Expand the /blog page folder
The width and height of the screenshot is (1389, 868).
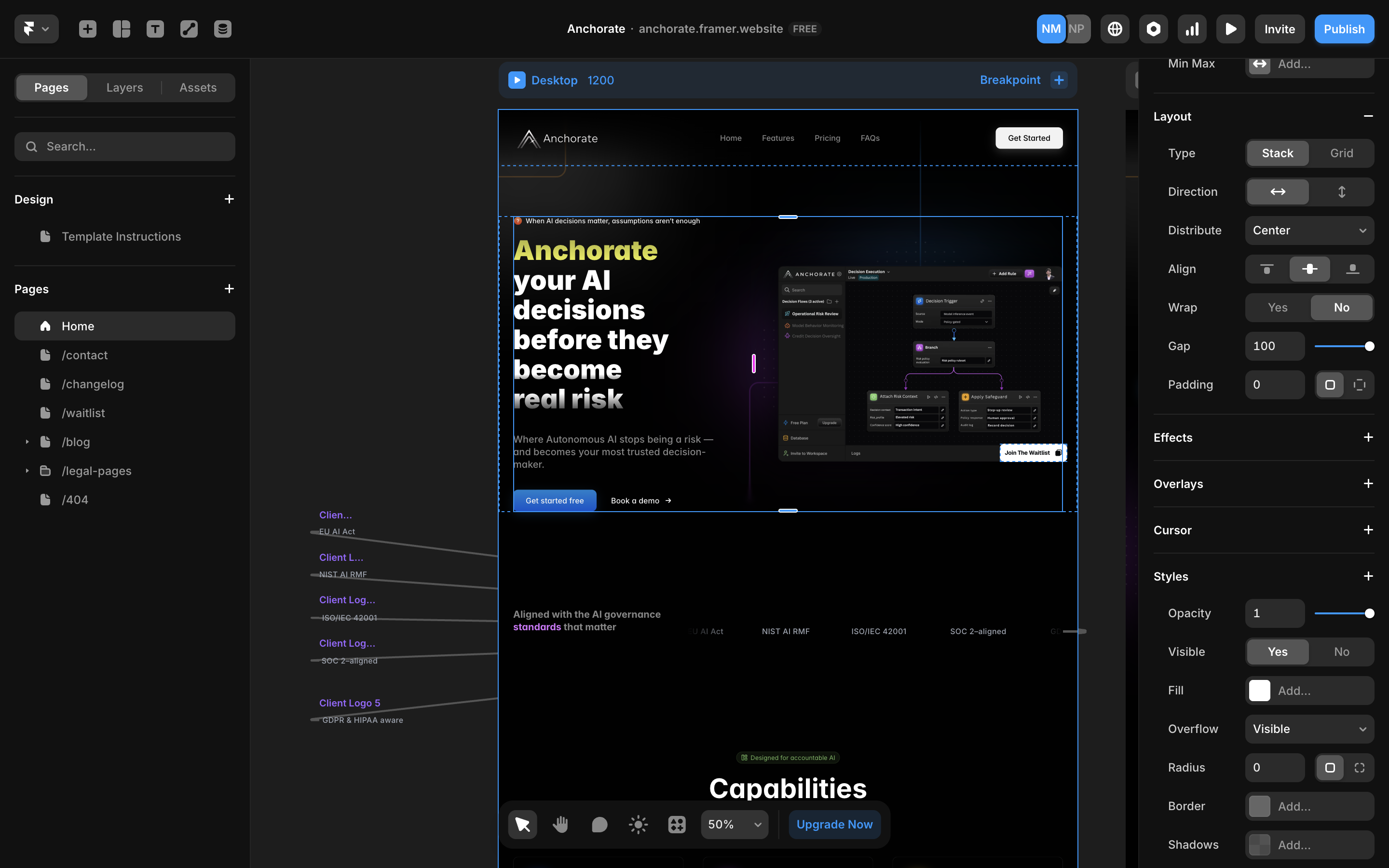tap(27, 441)
